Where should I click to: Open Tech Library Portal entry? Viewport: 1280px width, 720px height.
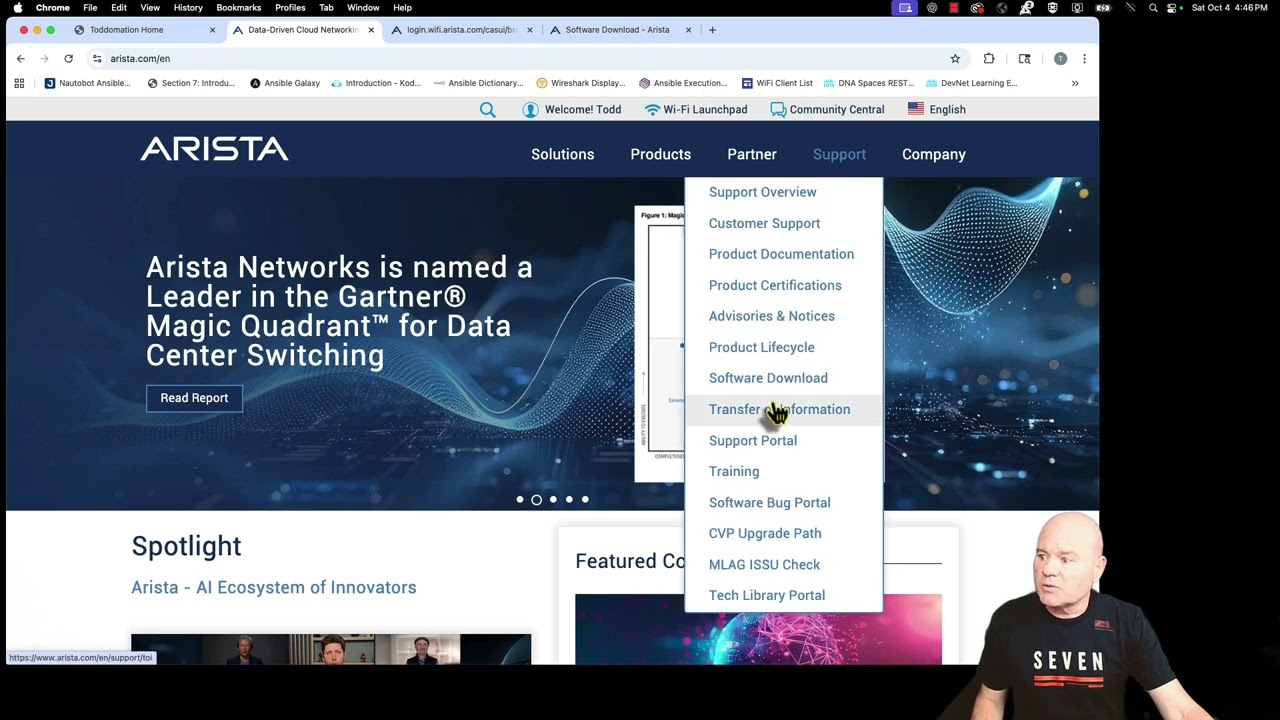tap(767, 595)
